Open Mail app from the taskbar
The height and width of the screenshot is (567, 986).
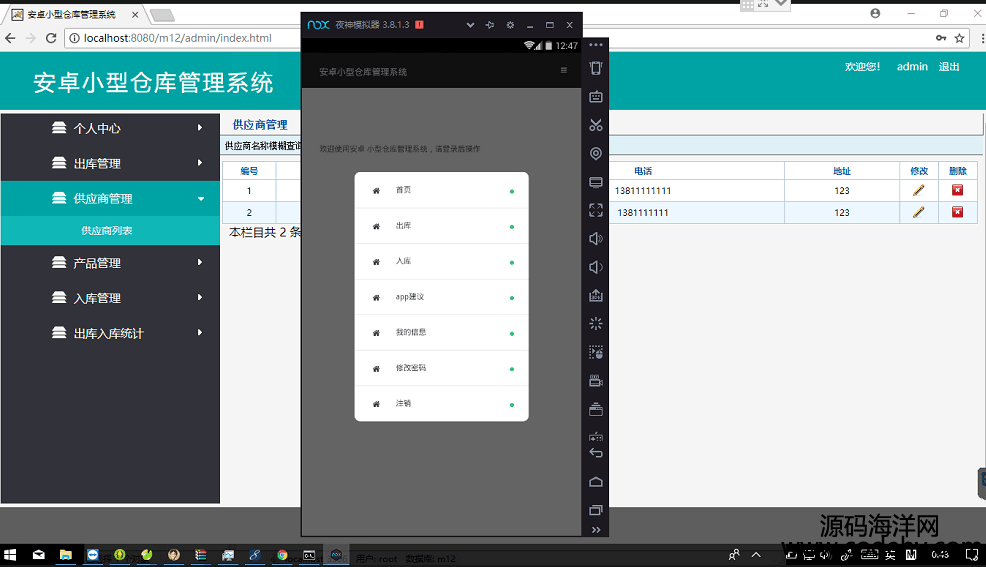coord(39,554)
